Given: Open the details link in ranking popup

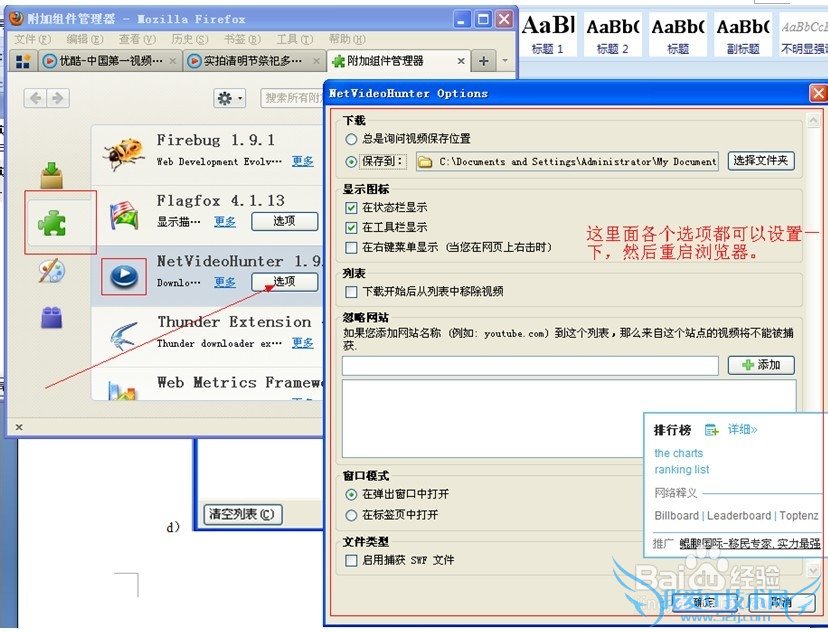Looking at the screenshot, I should click(x=742, y=430).
